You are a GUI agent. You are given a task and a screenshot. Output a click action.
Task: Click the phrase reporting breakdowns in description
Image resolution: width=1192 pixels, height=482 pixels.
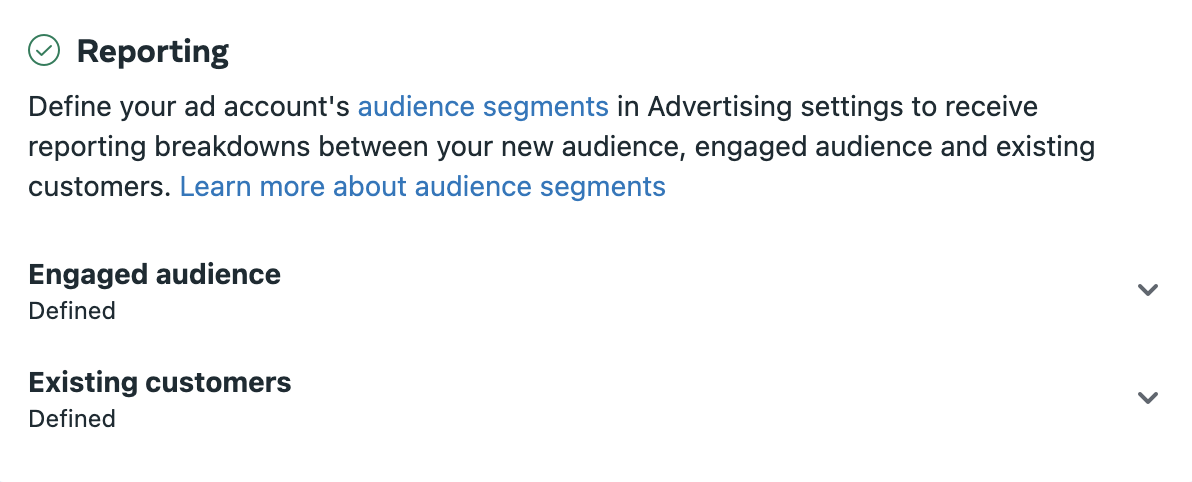[x=169, y=147]
